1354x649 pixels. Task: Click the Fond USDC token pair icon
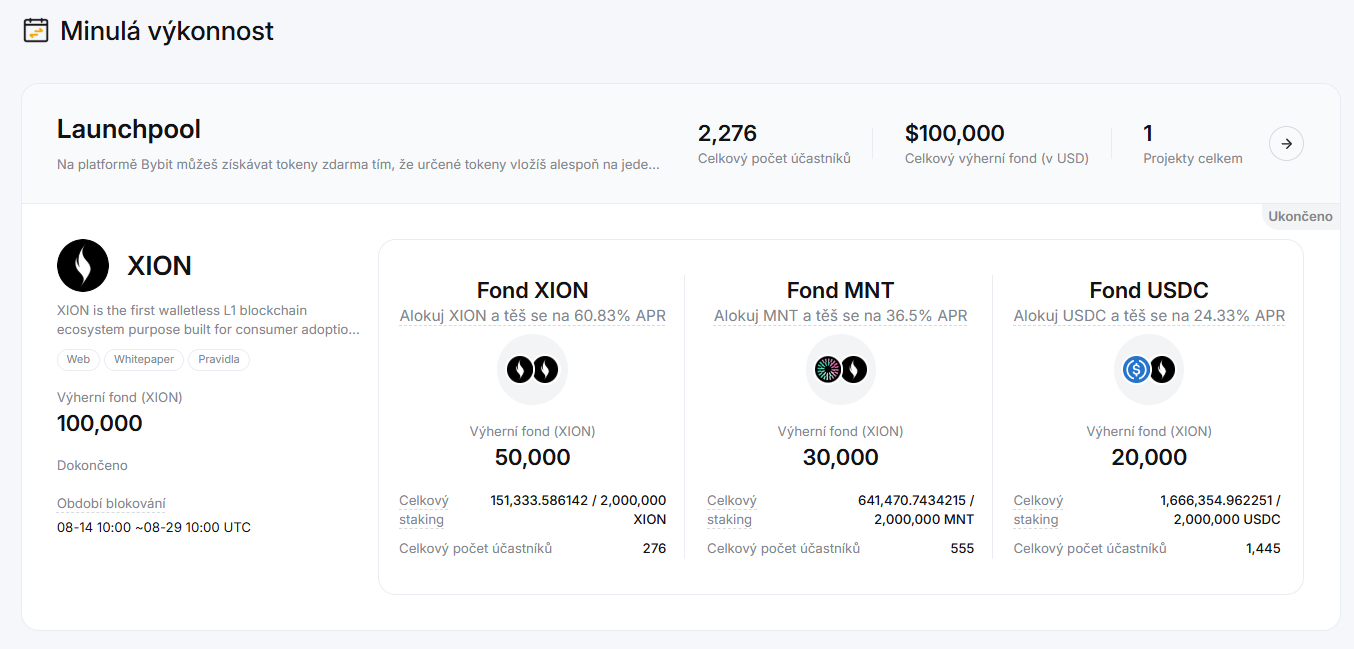point(1148,370)
